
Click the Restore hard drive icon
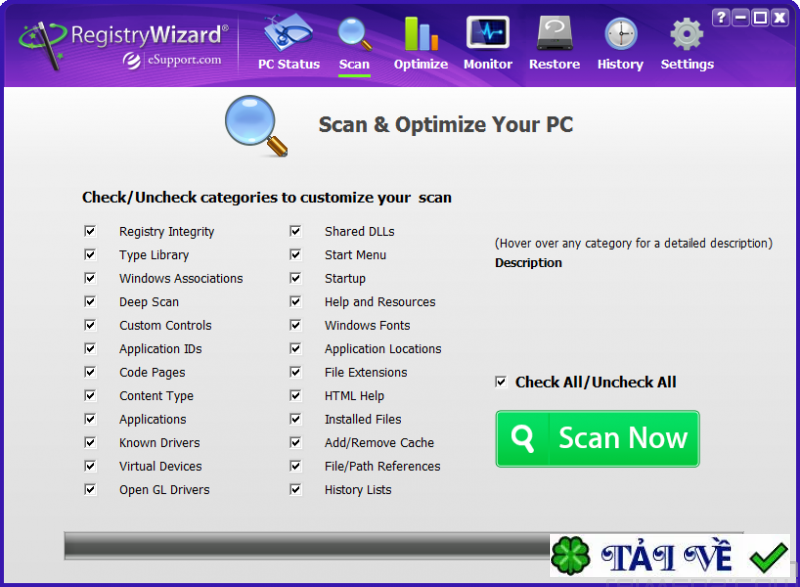(555, 34)
